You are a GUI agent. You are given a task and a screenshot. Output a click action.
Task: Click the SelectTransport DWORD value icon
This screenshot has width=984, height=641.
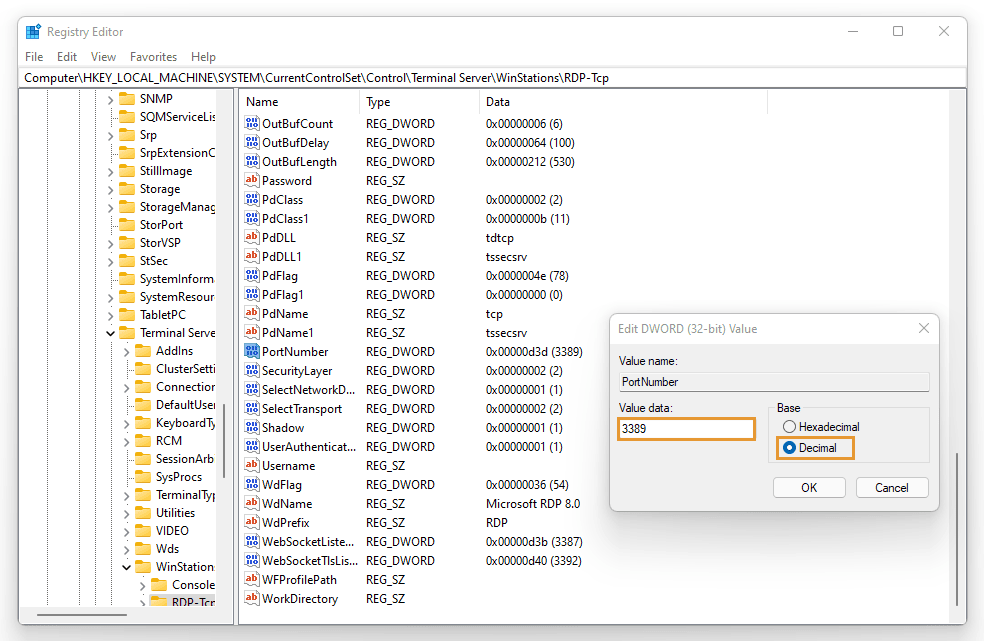pos(252,408)
